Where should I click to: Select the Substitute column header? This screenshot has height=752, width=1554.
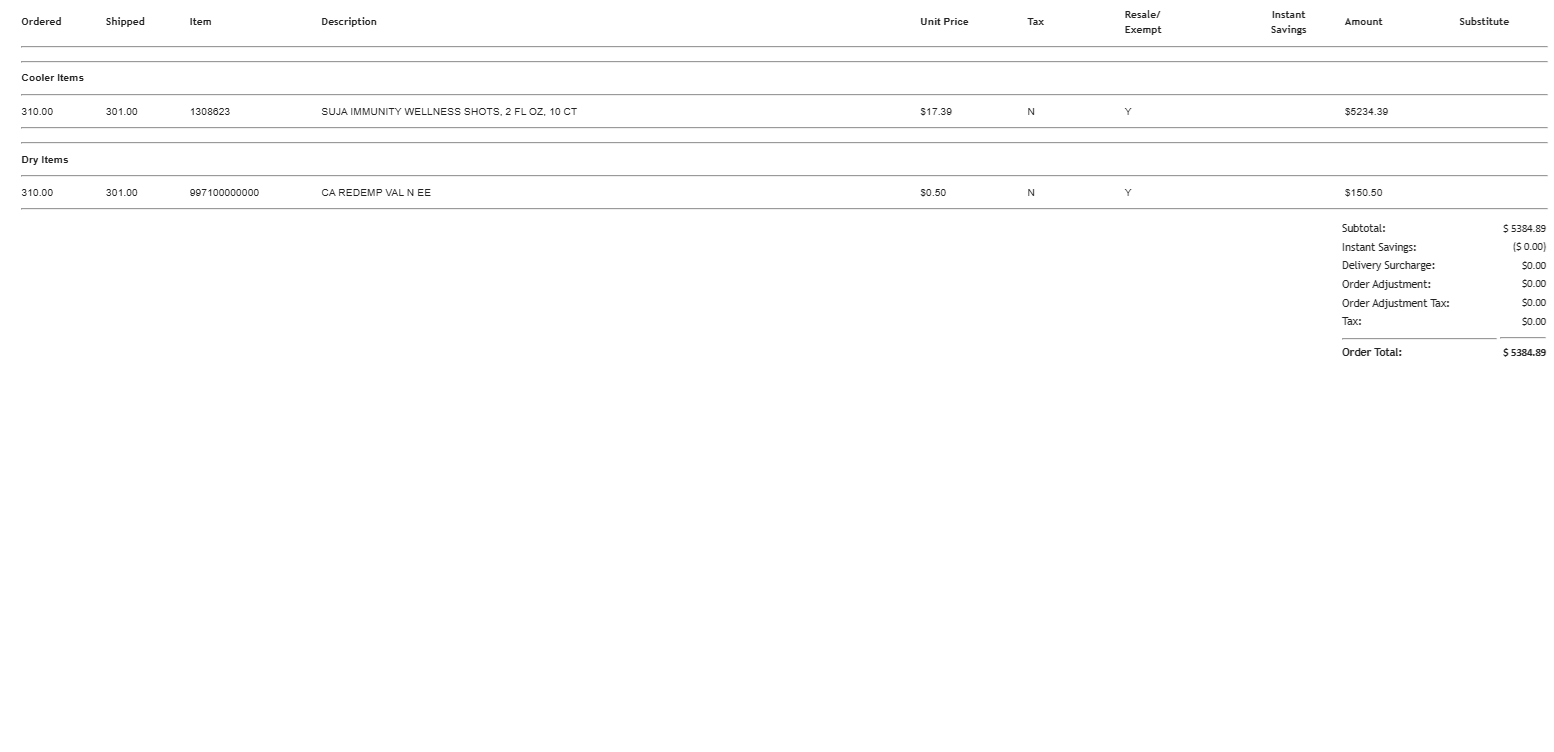[x=1483, y=22]
